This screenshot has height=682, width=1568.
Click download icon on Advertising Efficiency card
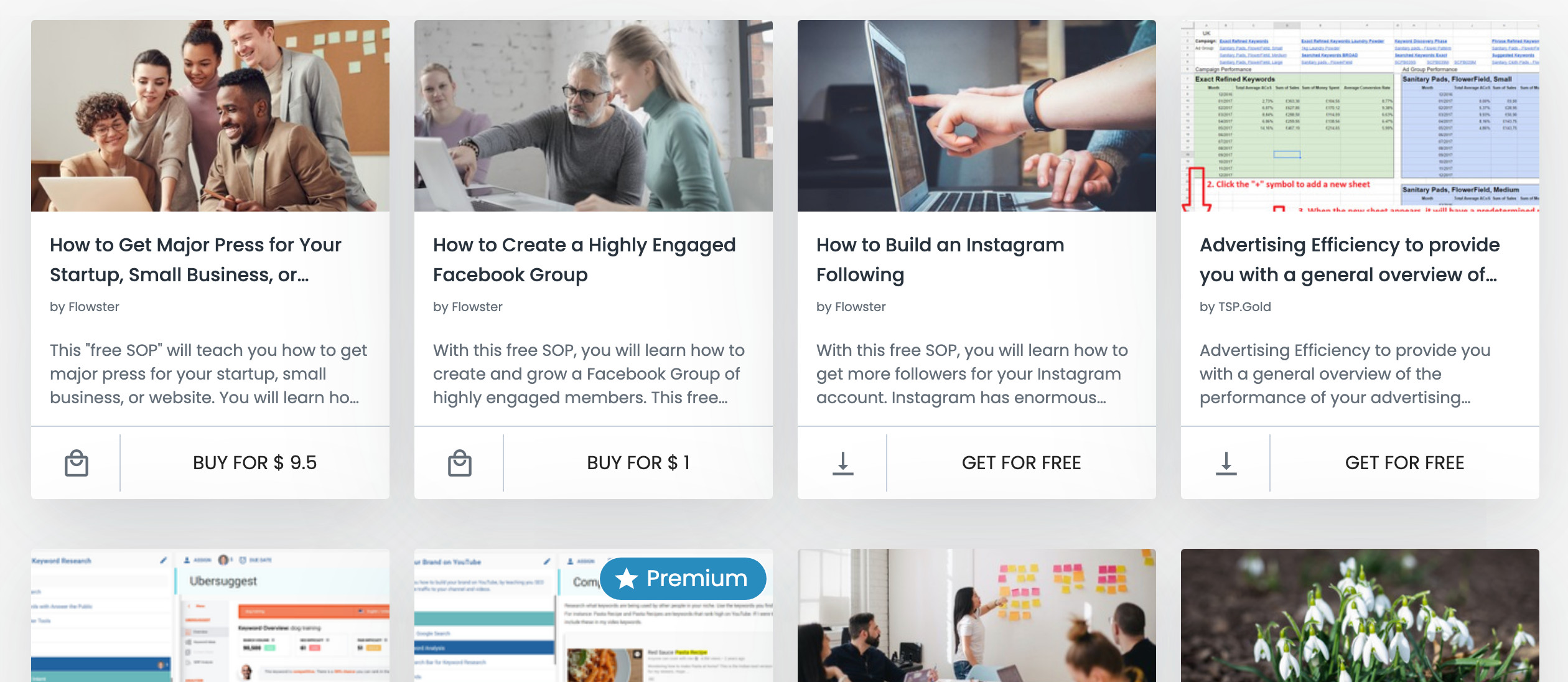(1226, 464)
